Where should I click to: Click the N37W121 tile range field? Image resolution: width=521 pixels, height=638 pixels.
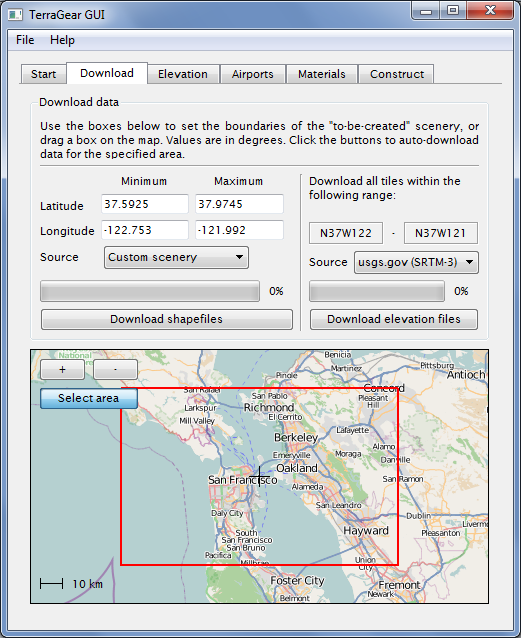point(440,233)
